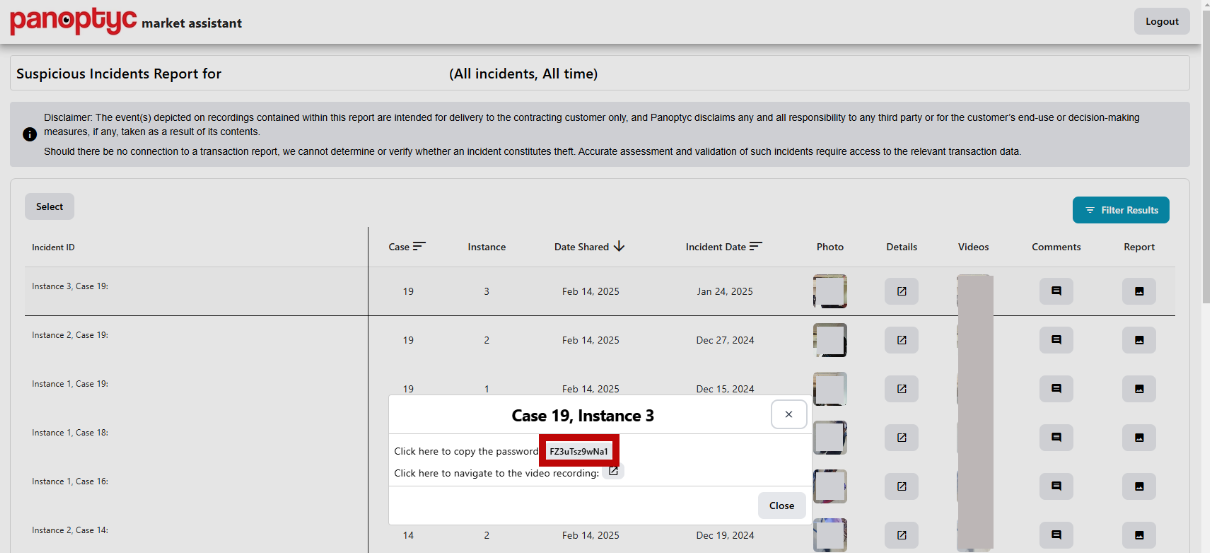Open comments for Instance 1, Case 16
Image resolution: width=1210 pixels, height=553 pixels.
click(1056, 486)
